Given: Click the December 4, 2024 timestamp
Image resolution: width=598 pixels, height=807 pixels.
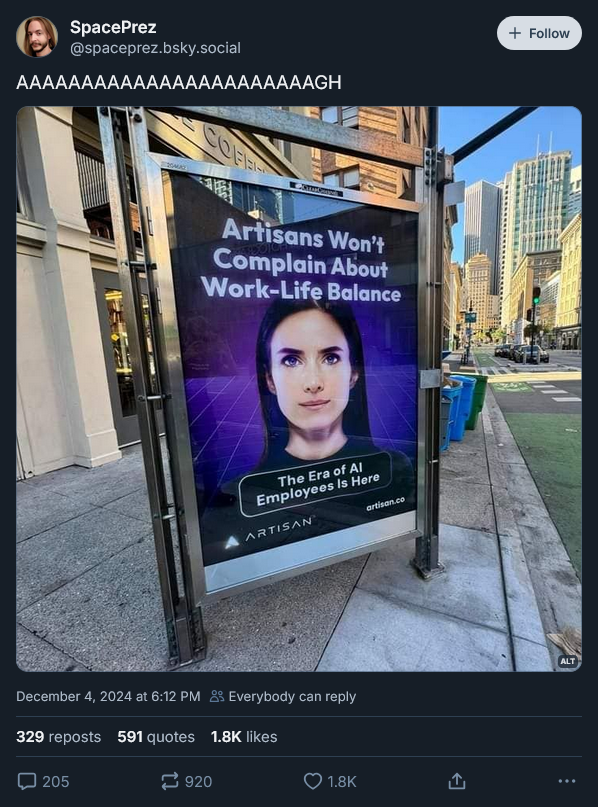Looking at the screenshot, I should click(x=108, y=696).
